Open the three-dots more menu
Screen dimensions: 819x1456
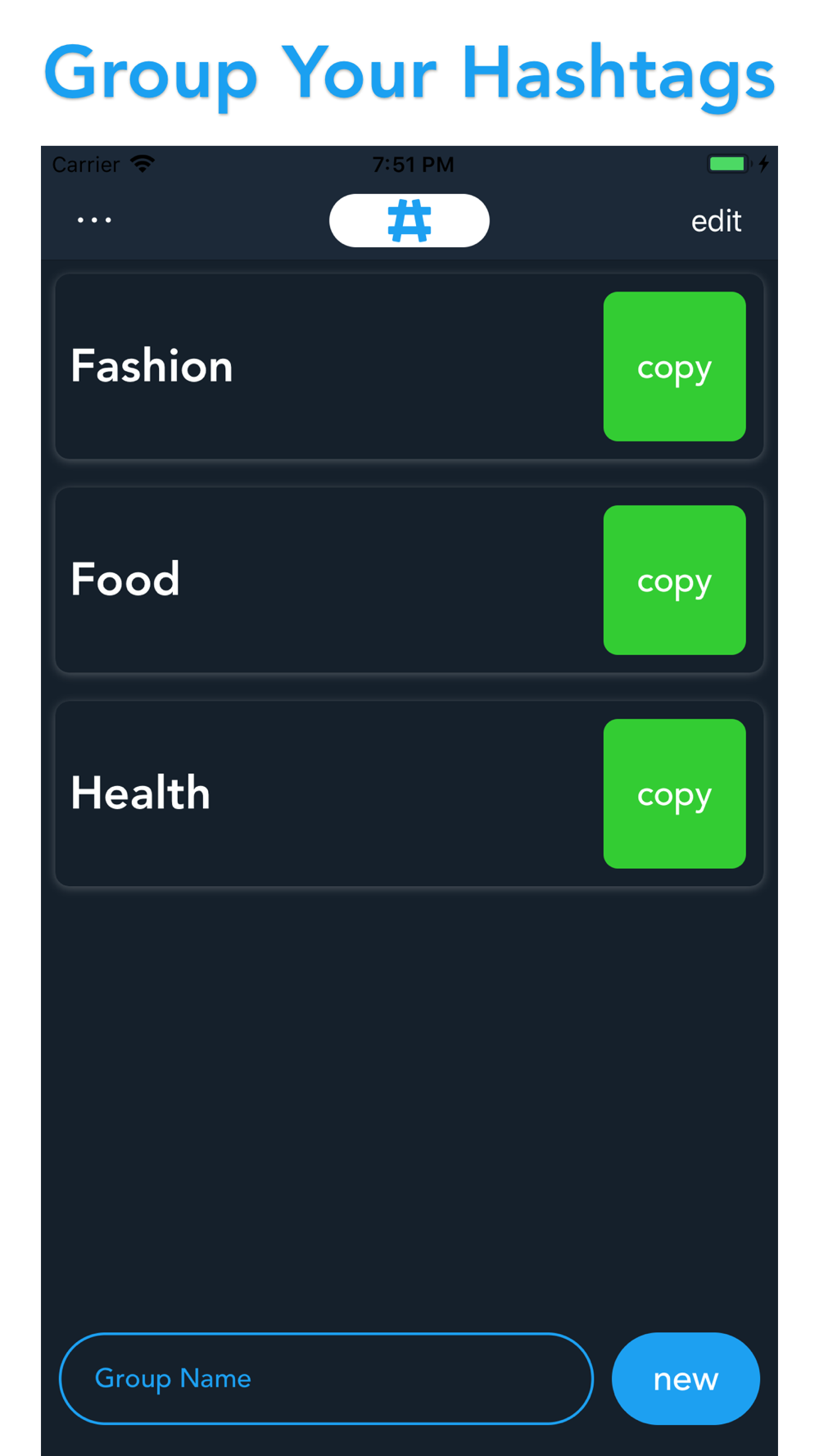[x=94, y=220]
